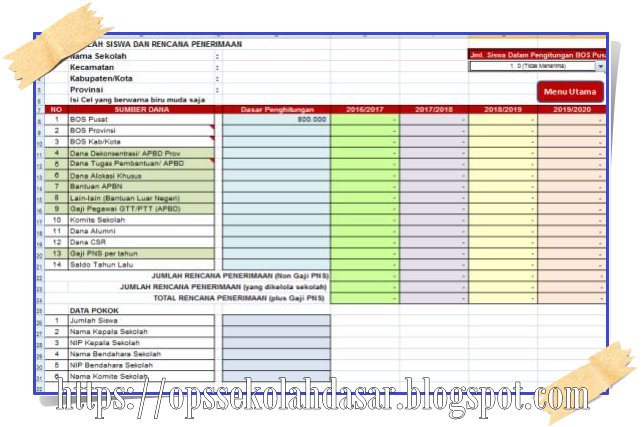Select the 'BOS Pusat' row label
Viewport: 642px width, 427px height.
tap(142, 120)
